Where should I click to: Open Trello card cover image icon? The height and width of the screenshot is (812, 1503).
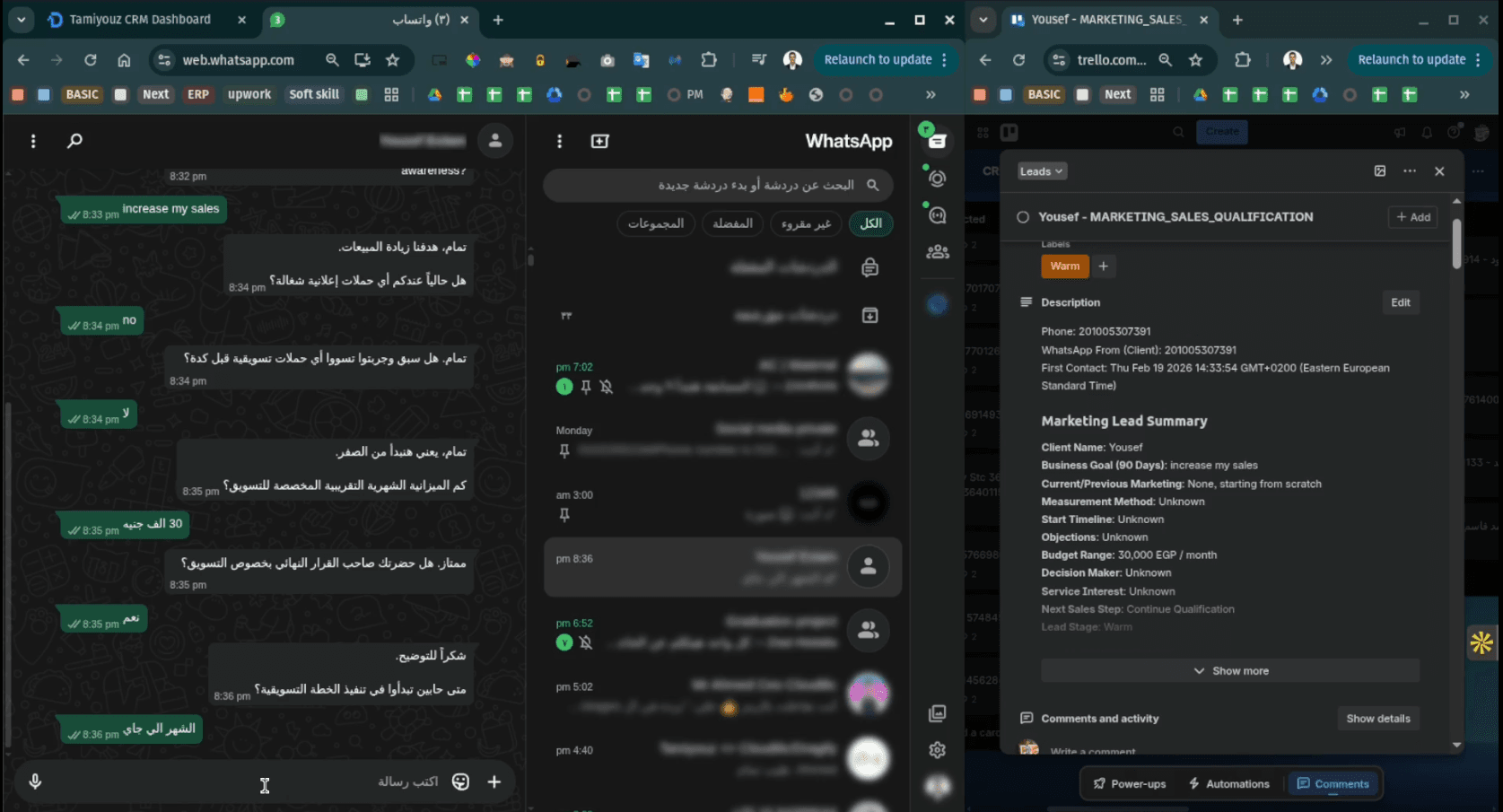tap(1380, 171)
